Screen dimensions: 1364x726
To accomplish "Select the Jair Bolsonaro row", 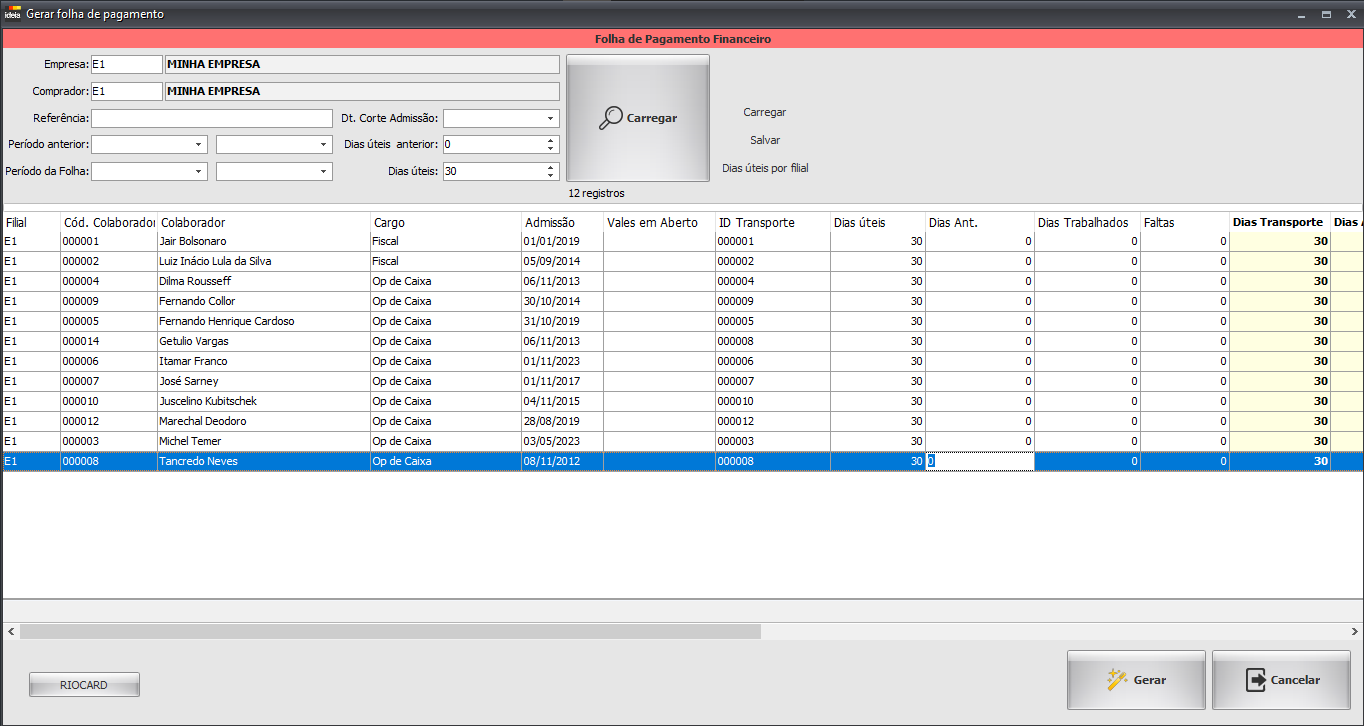I will [x=193, y=241].
